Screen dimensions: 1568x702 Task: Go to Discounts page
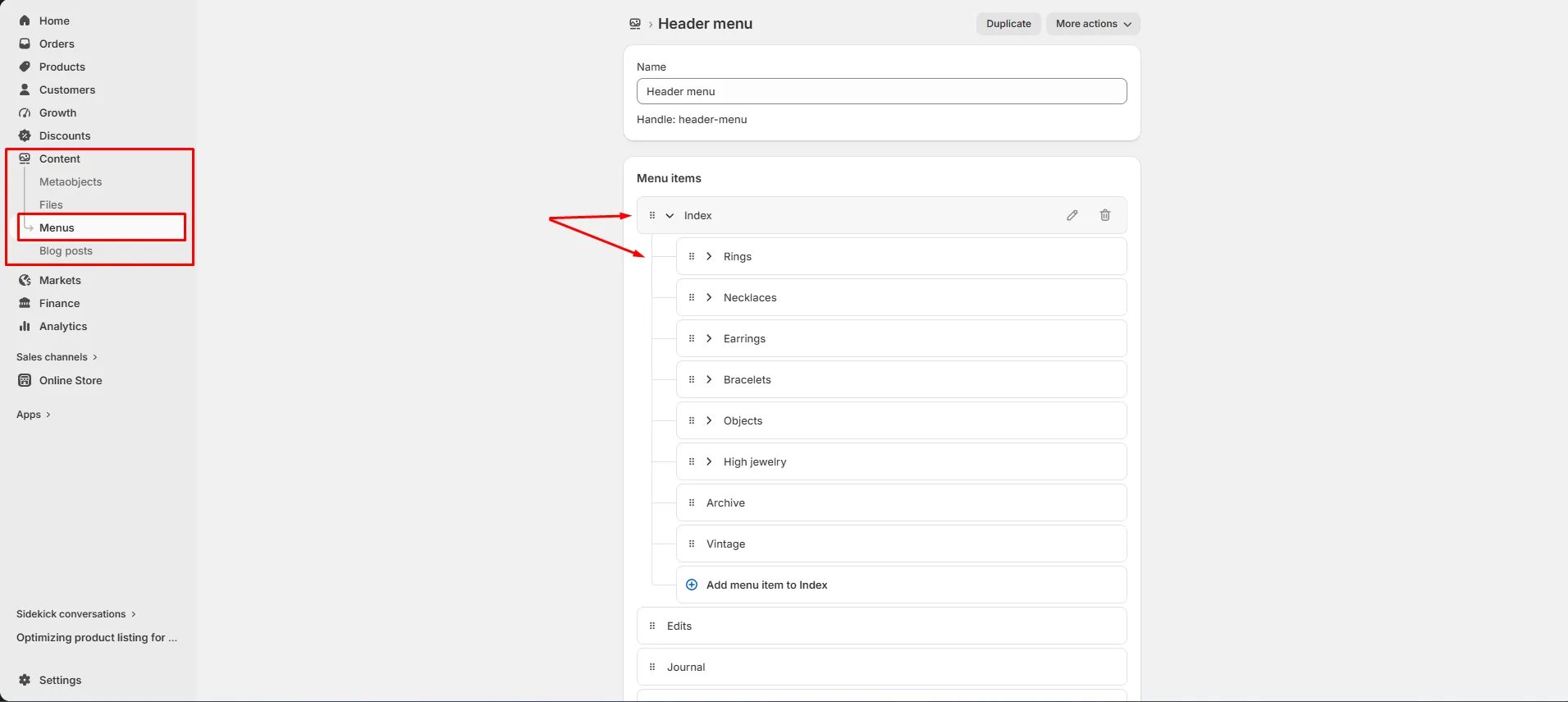click(65, 135)
